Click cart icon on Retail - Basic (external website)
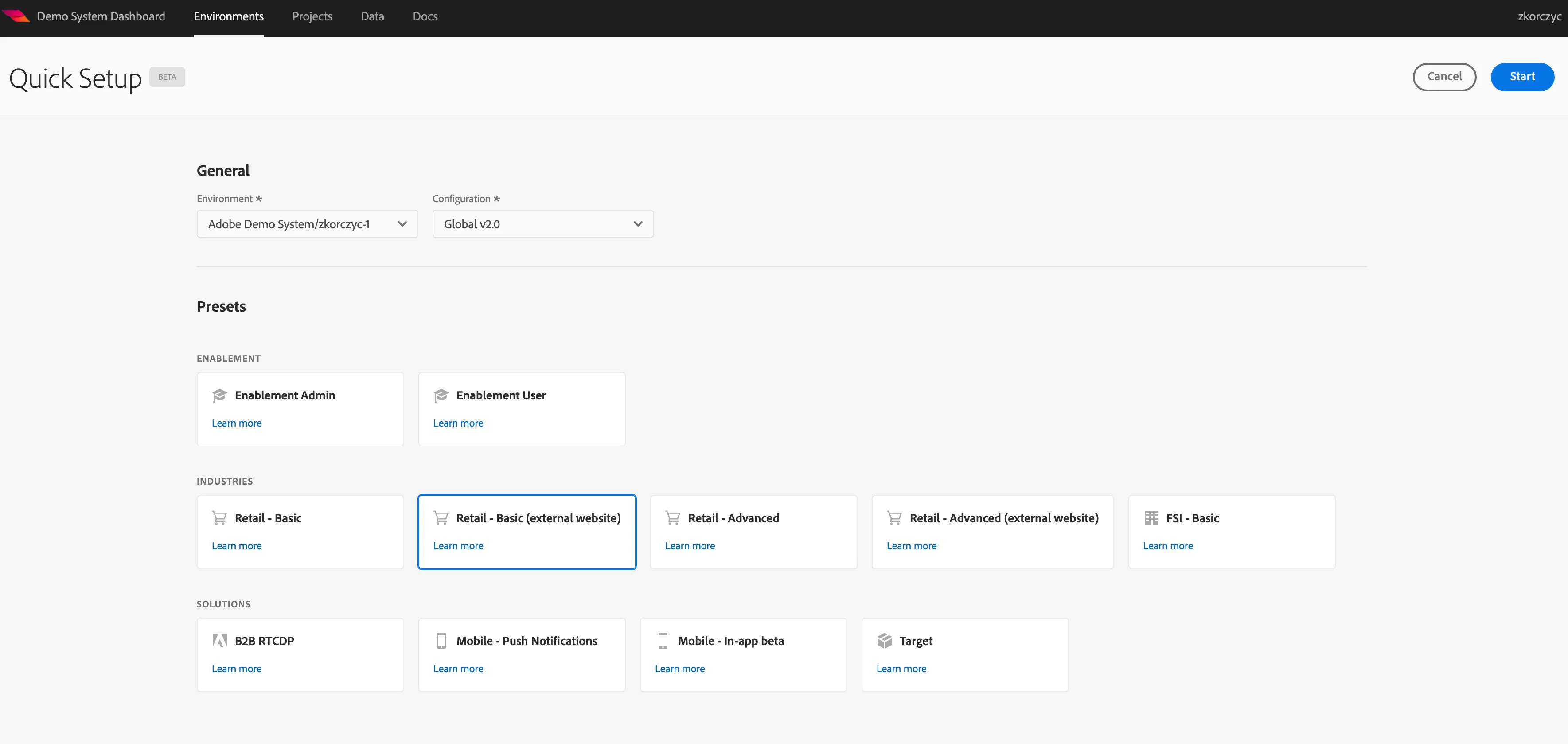This screenshot has height=744, width=1568. (441, 518)
